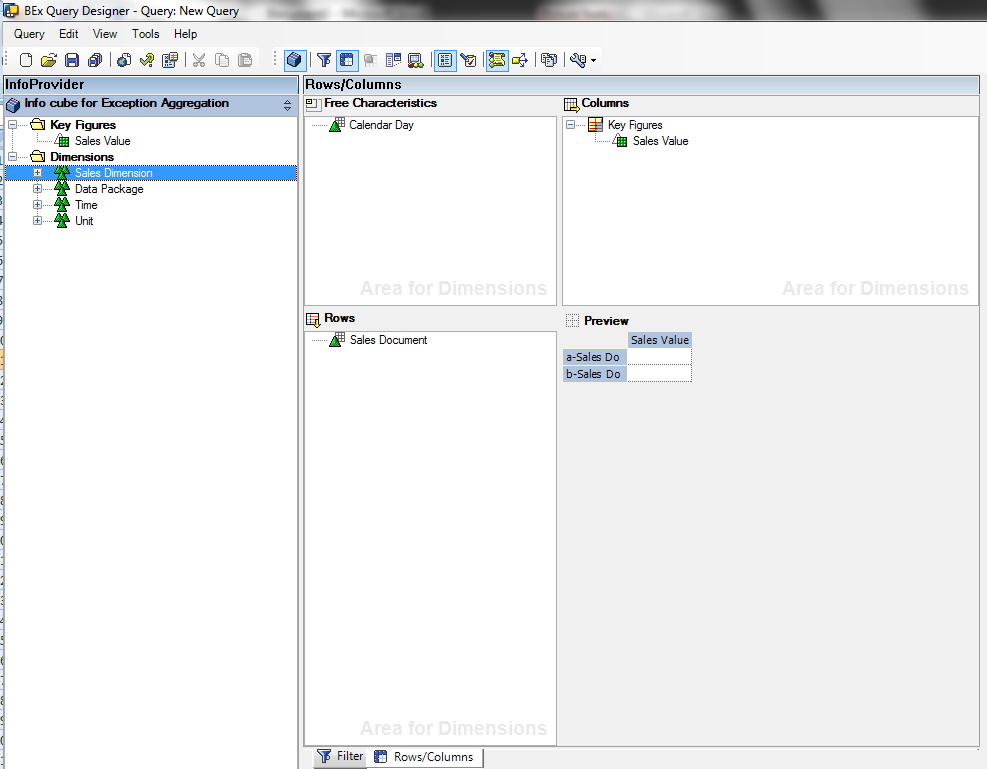This screenshot has height=769, width=987.
Task: Expand the Unit dimension
Action: point(38,221)
